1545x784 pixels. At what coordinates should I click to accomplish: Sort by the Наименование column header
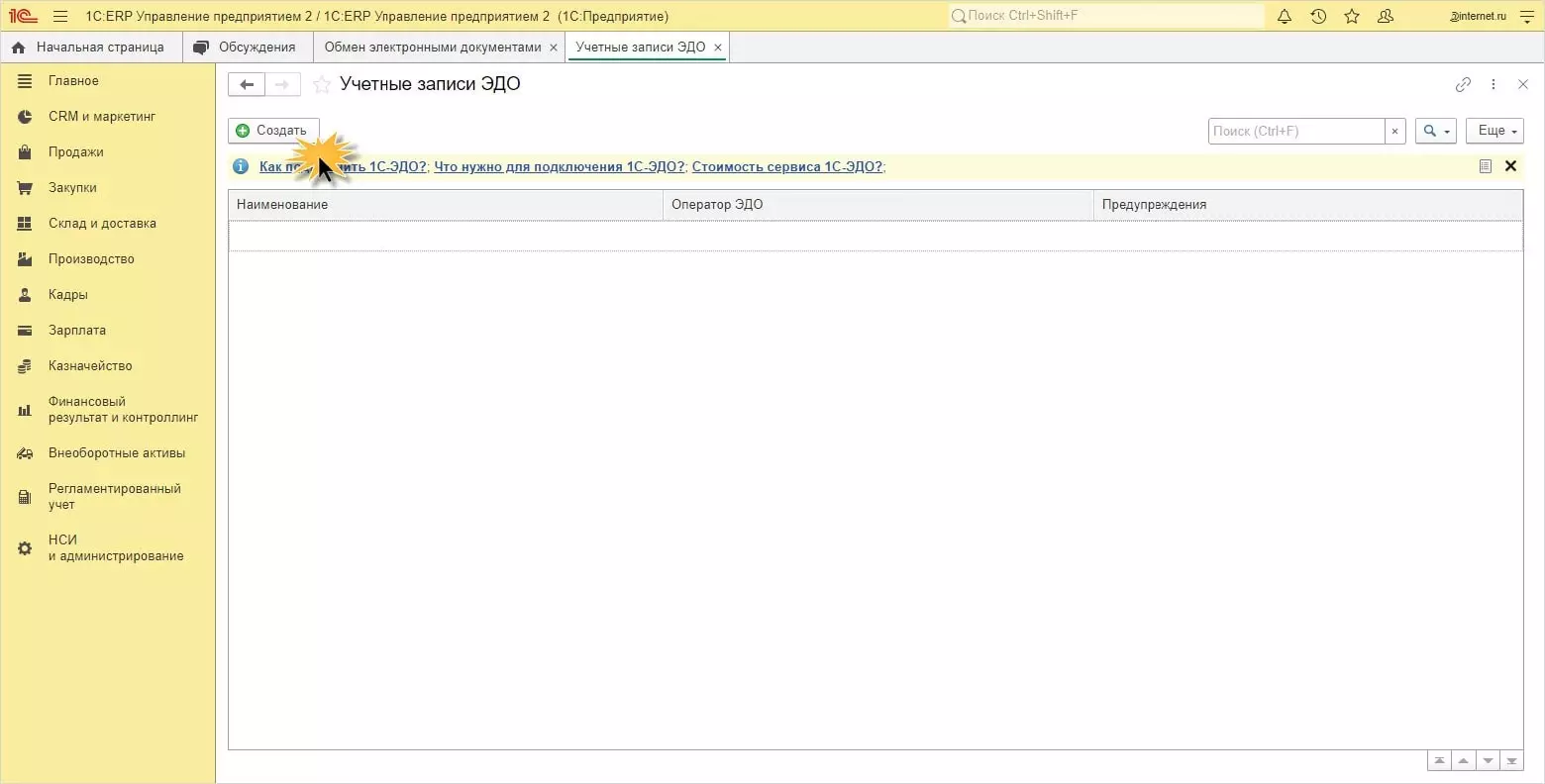pyautogui.click(x=446, y=205)
